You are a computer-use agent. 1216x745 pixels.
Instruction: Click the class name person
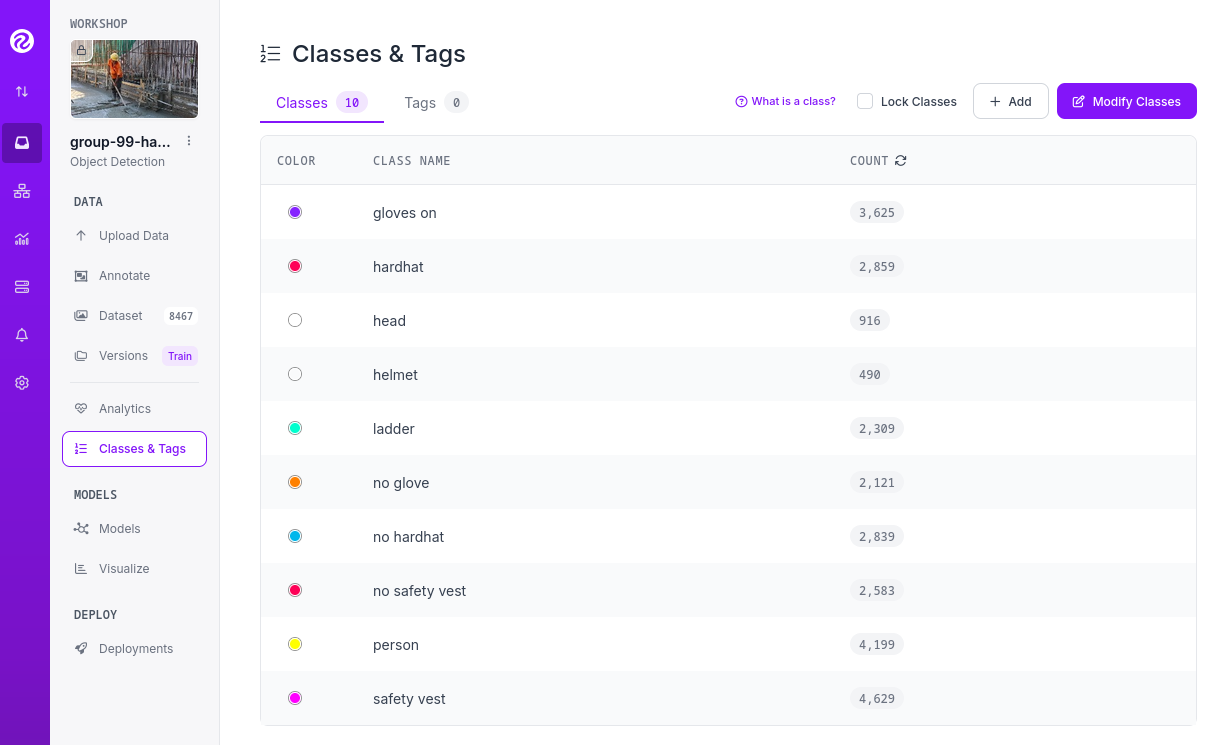(x=396, y=645)
